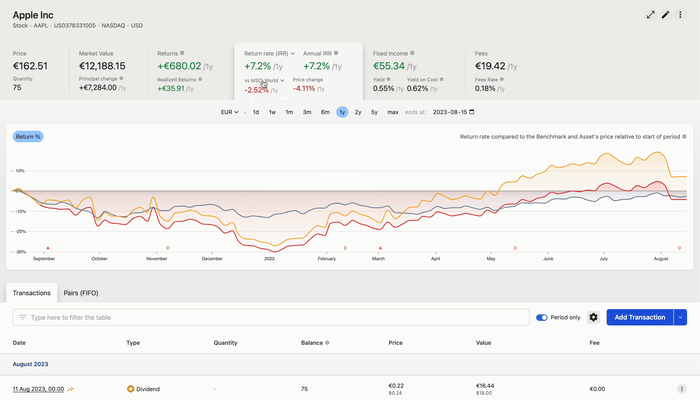700x400 pixels.
Task: Open the vs MSCI World benchmark dropdown
Action: click(264, 80)
